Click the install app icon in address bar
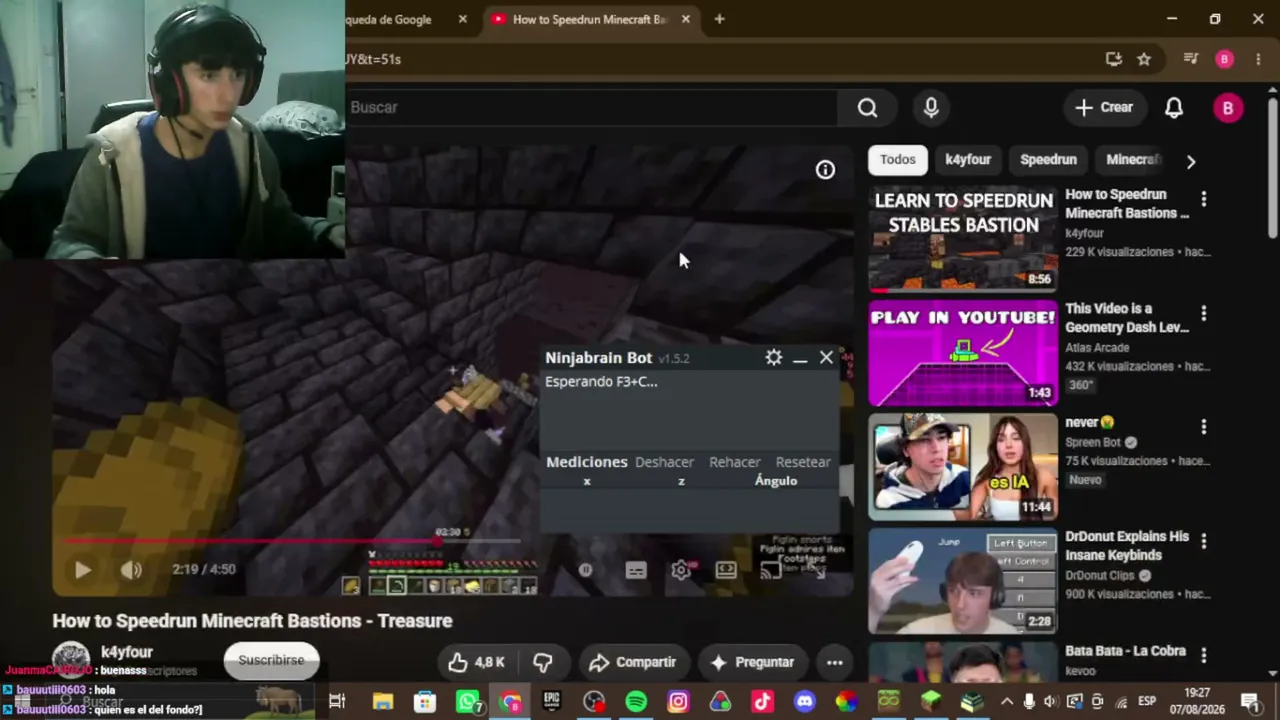 (1114, 59)
